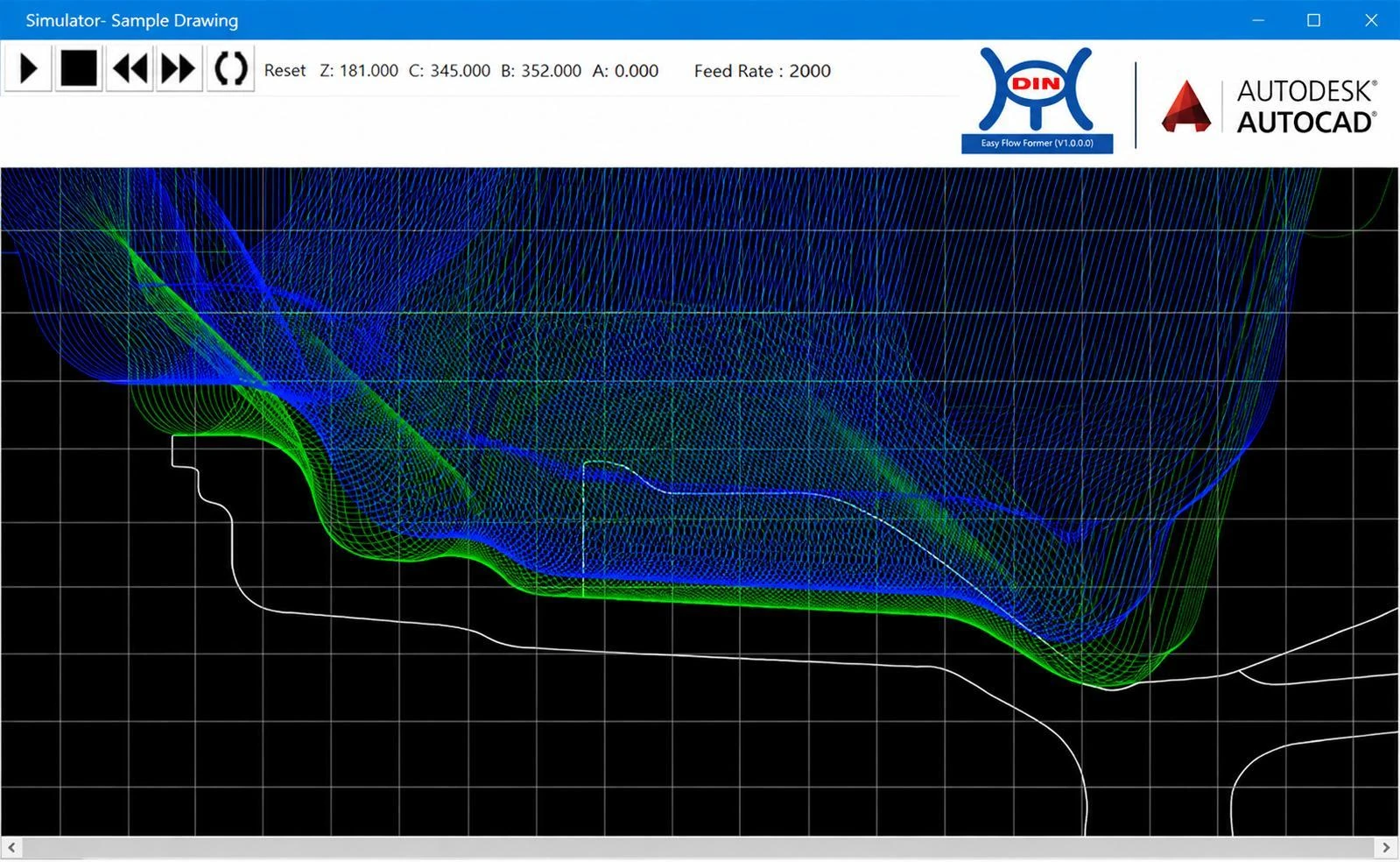Click the Feed Rate : 2000 value
The width and height of the screenshot is (1400, 862).
click(x=763, y=71)
